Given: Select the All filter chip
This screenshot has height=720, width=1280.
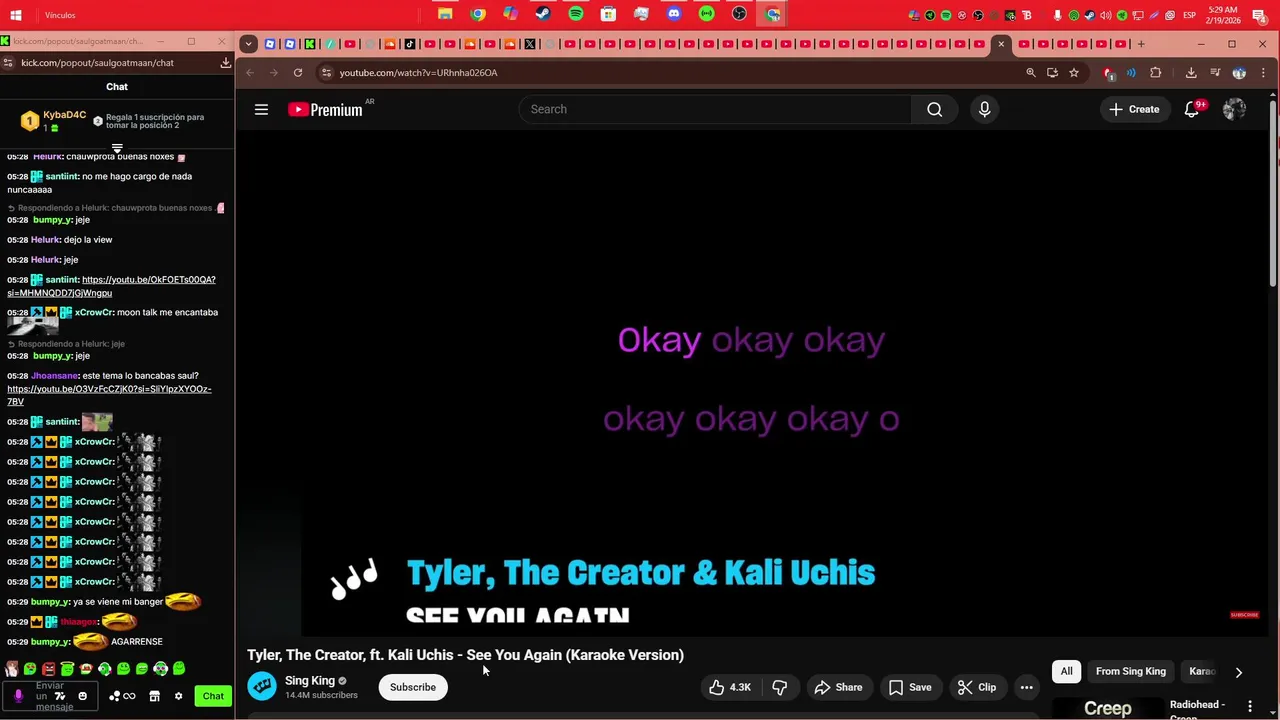Looking at the screenshot, I should (1066, 671).
